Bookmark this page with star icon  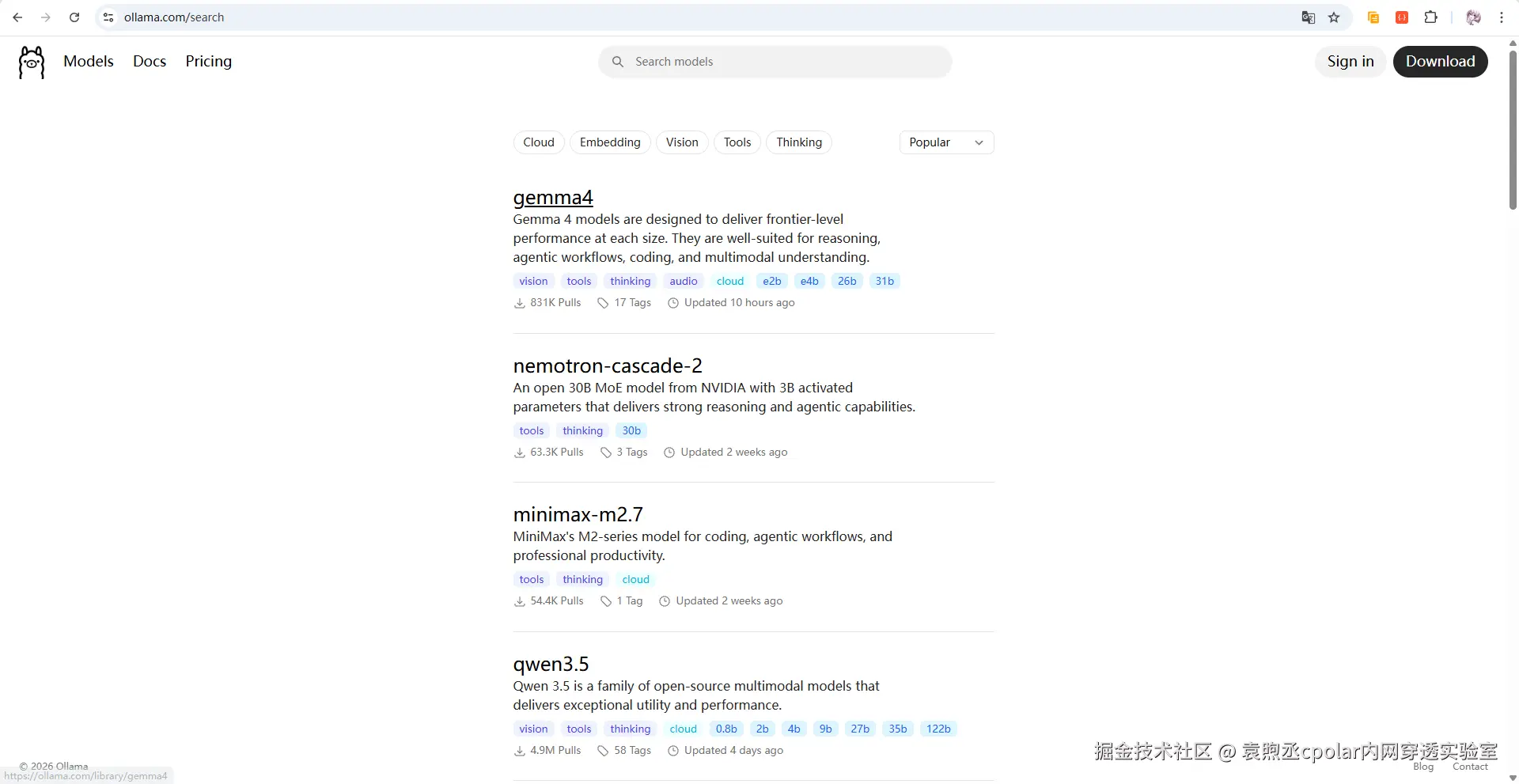click(1334, 17)
